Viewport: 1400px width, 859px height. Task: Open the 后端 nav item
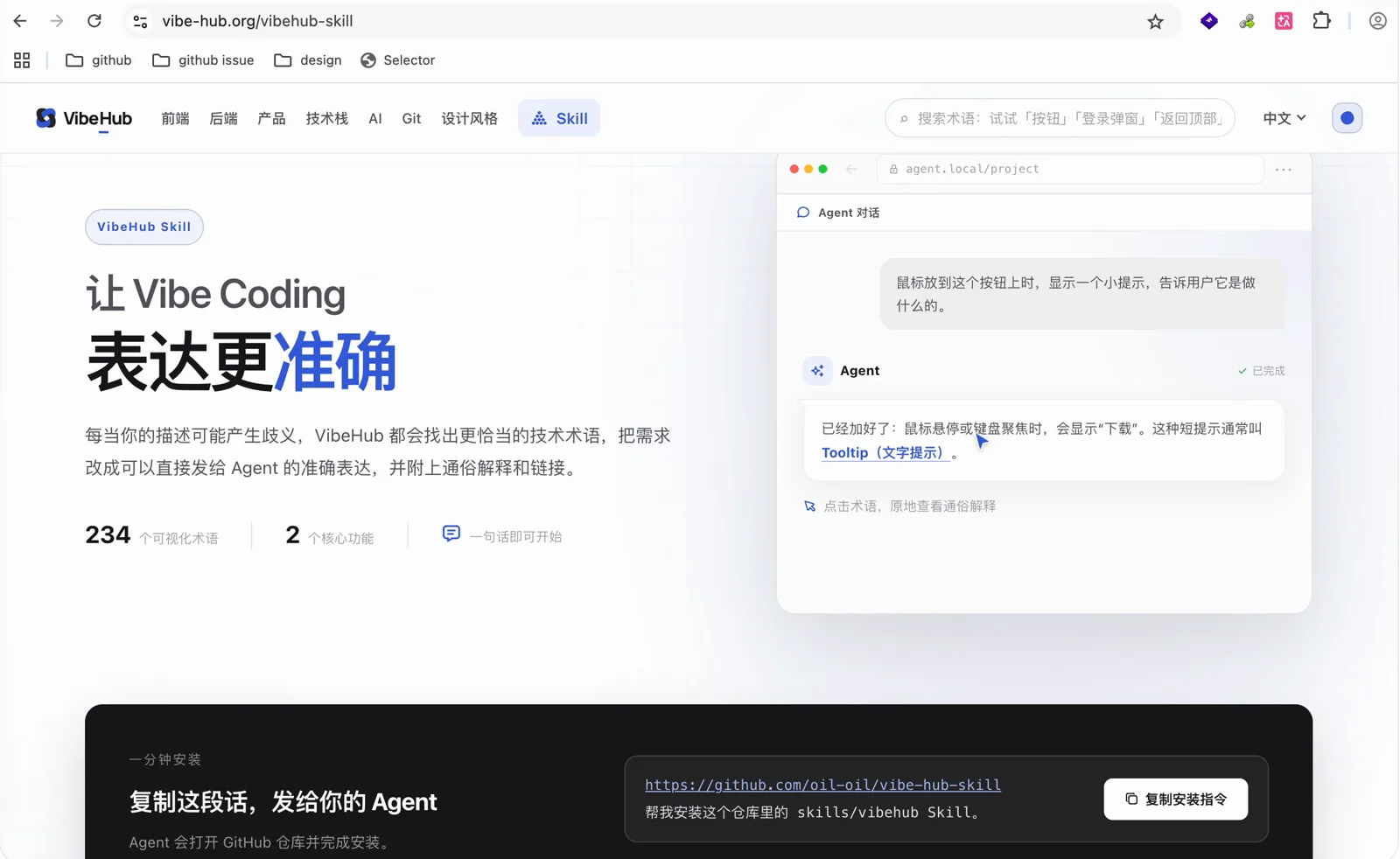pos(223,119)
